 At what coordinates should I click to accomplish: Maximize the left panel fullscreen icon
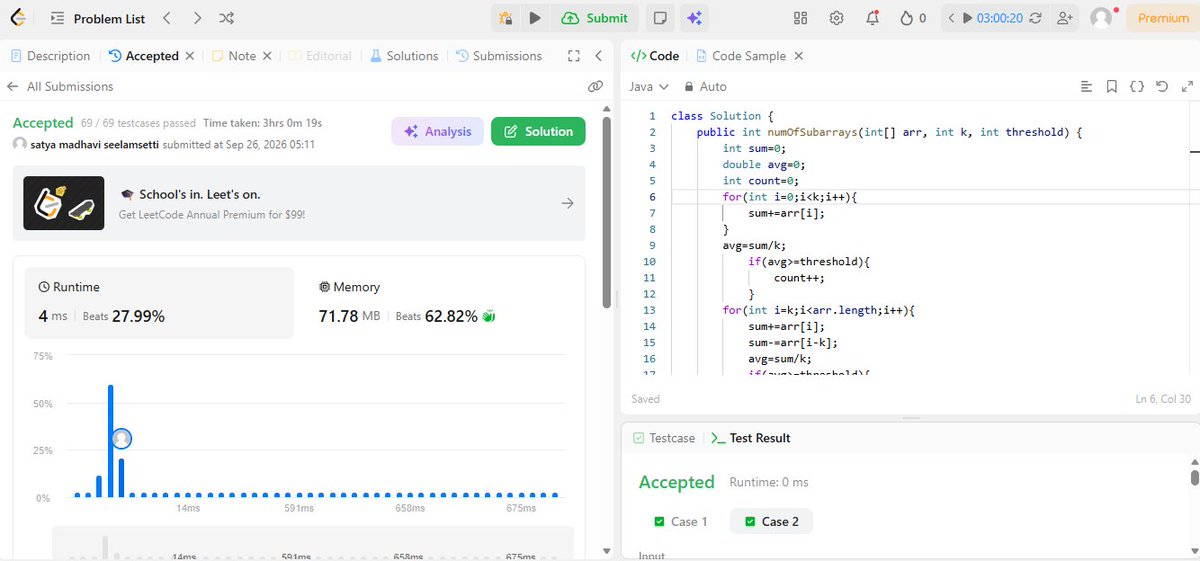[x=573, y=56]
